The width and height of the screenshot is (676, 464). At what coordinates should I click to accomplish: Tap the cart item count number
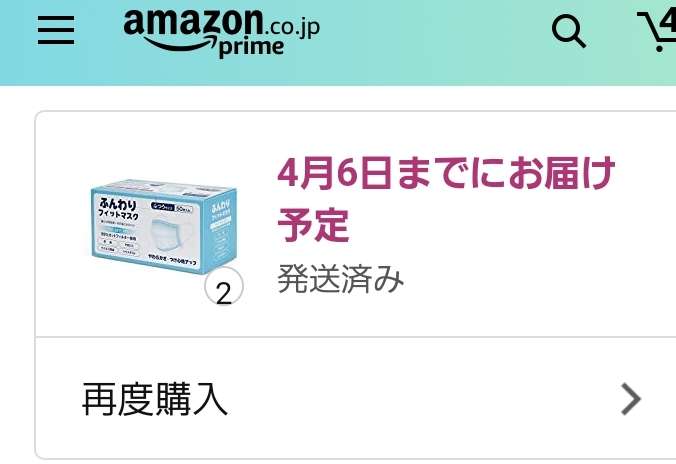pos(669,21)
